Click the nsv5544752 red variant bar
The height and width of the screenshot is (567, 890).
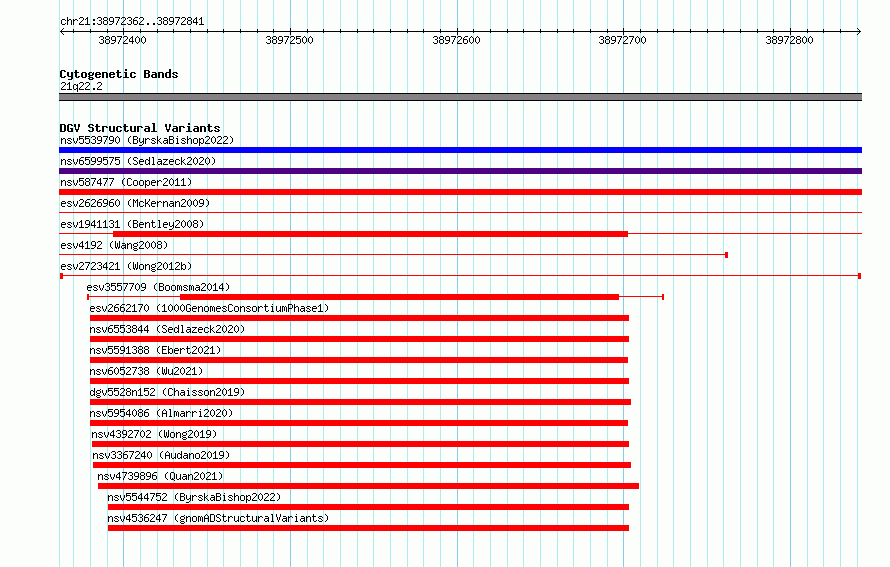pyautogui.click(x=368, y=507)
